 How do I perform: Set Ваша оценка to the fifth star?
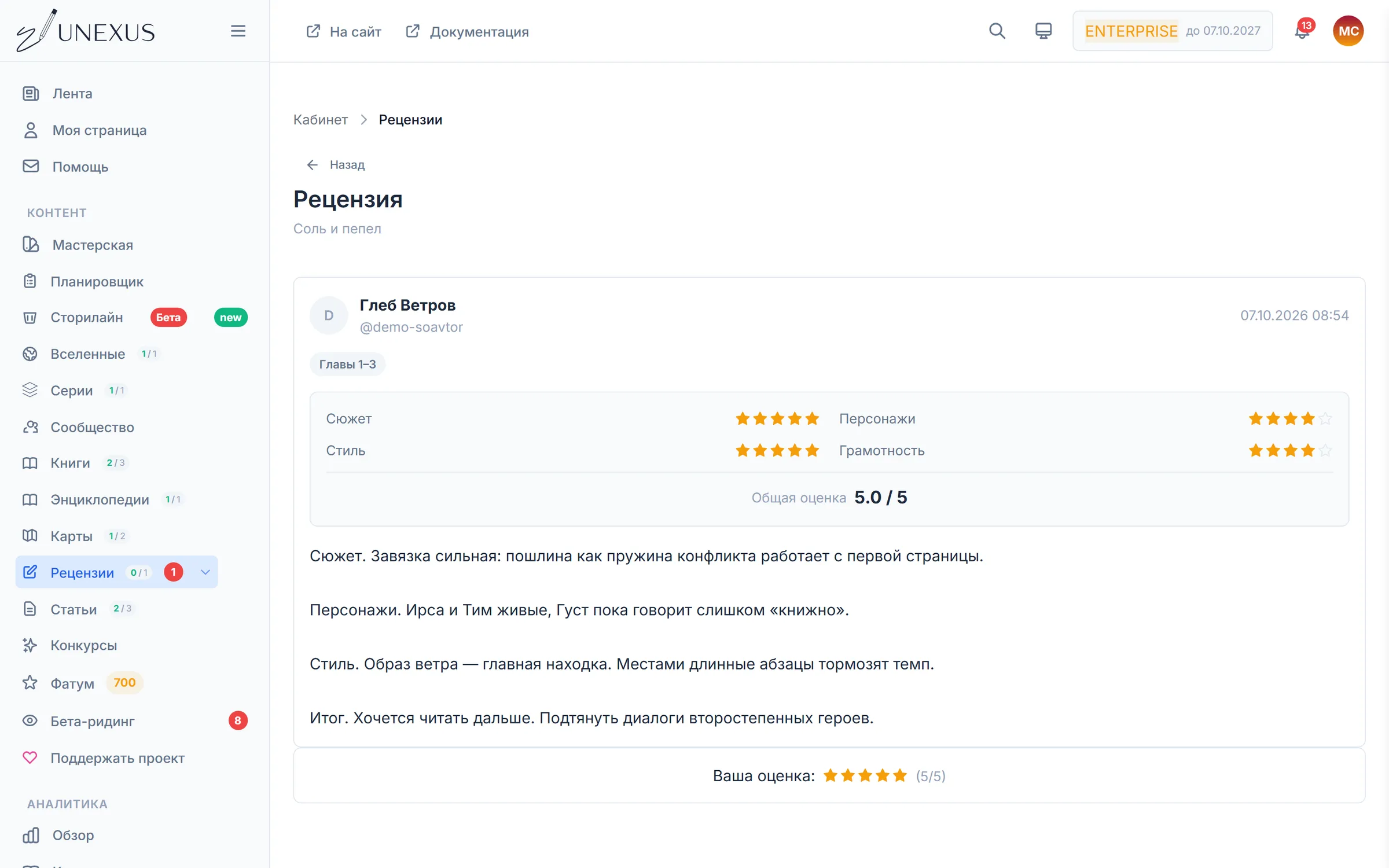(x=899, y=775)
